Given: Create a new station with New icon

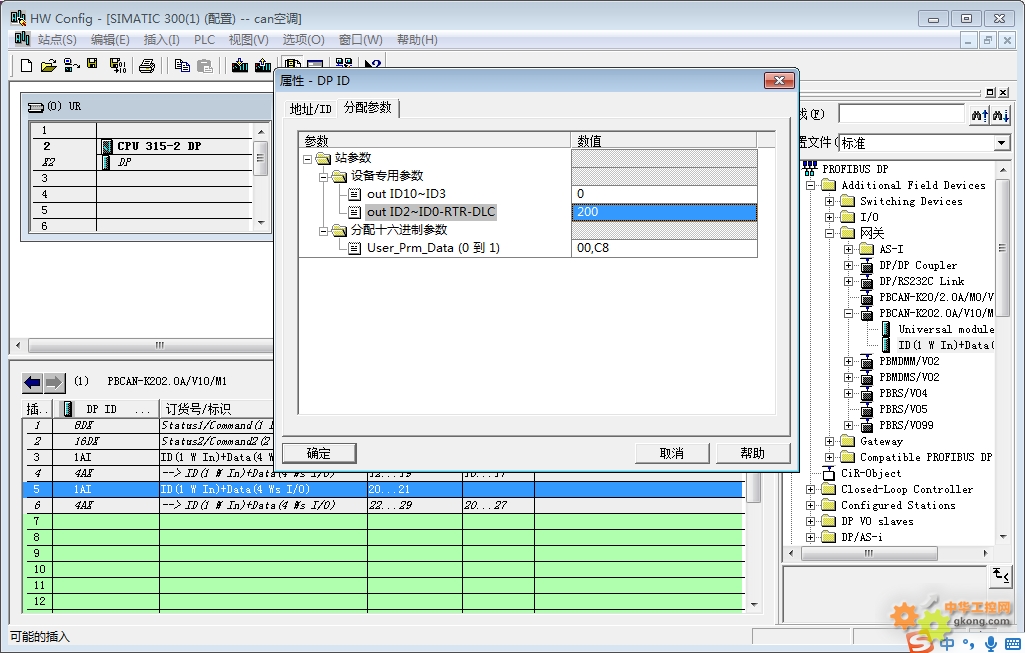Looking at the screenshot, I should click(x=26, y=65).
